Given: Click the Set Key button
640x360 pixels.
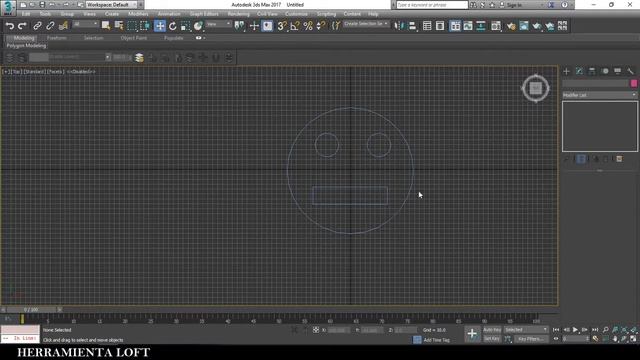Looking at the screenshot, I should (492, 339).
